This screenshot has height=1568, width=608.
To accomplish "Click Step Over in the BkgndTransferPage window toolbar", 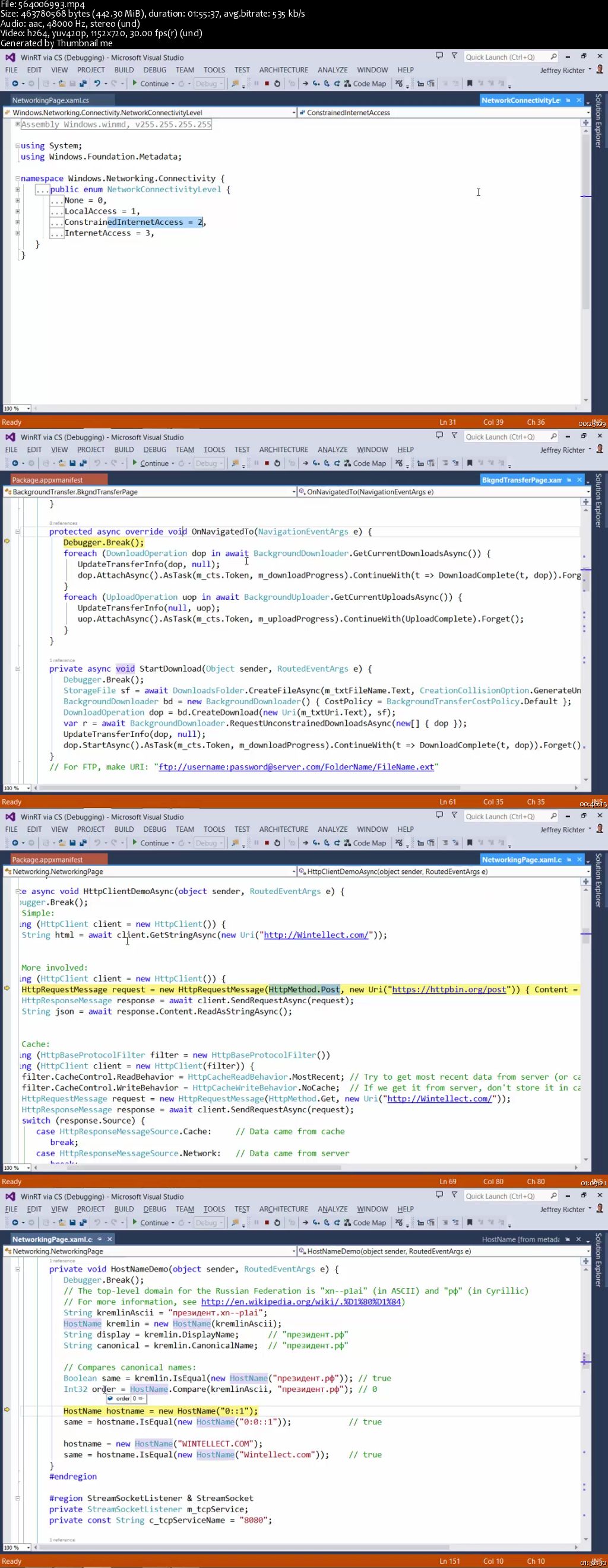I will click(327, 463).
